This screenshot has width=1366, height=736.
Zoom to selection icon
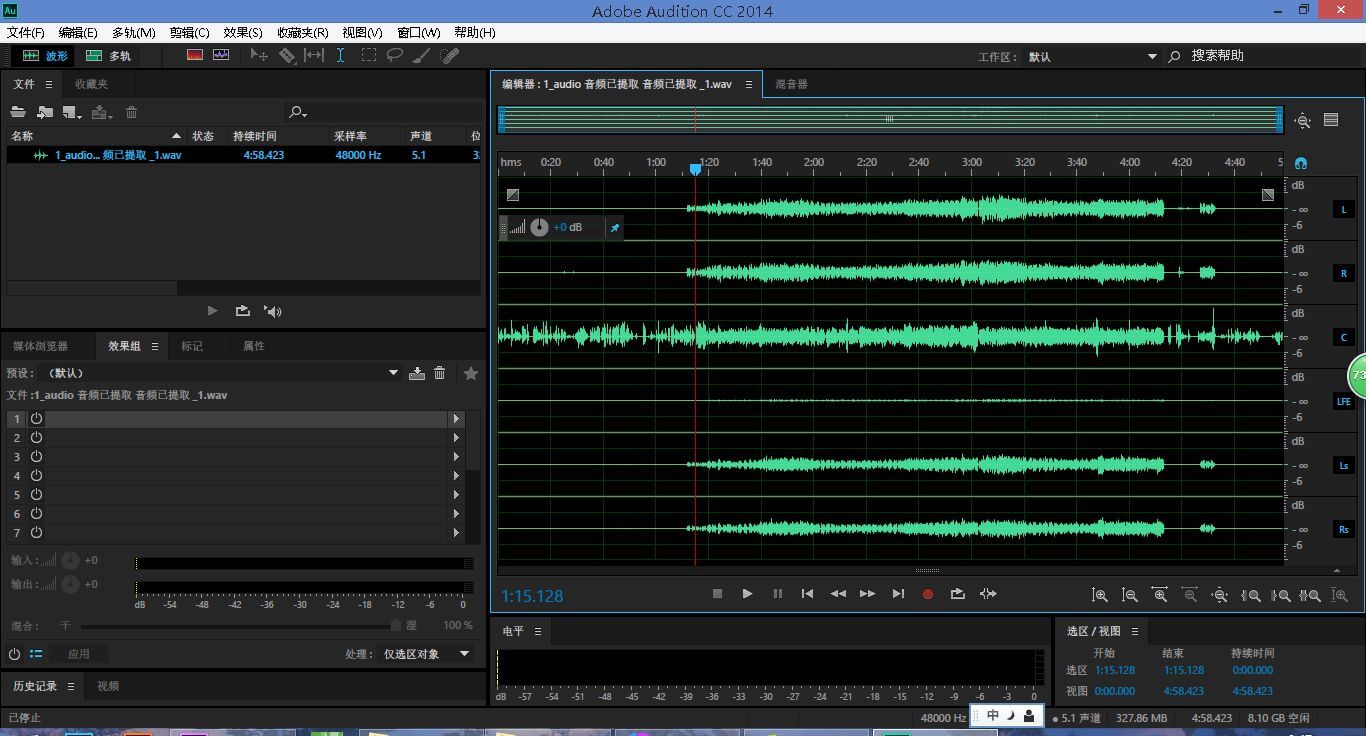point(1310,595)
